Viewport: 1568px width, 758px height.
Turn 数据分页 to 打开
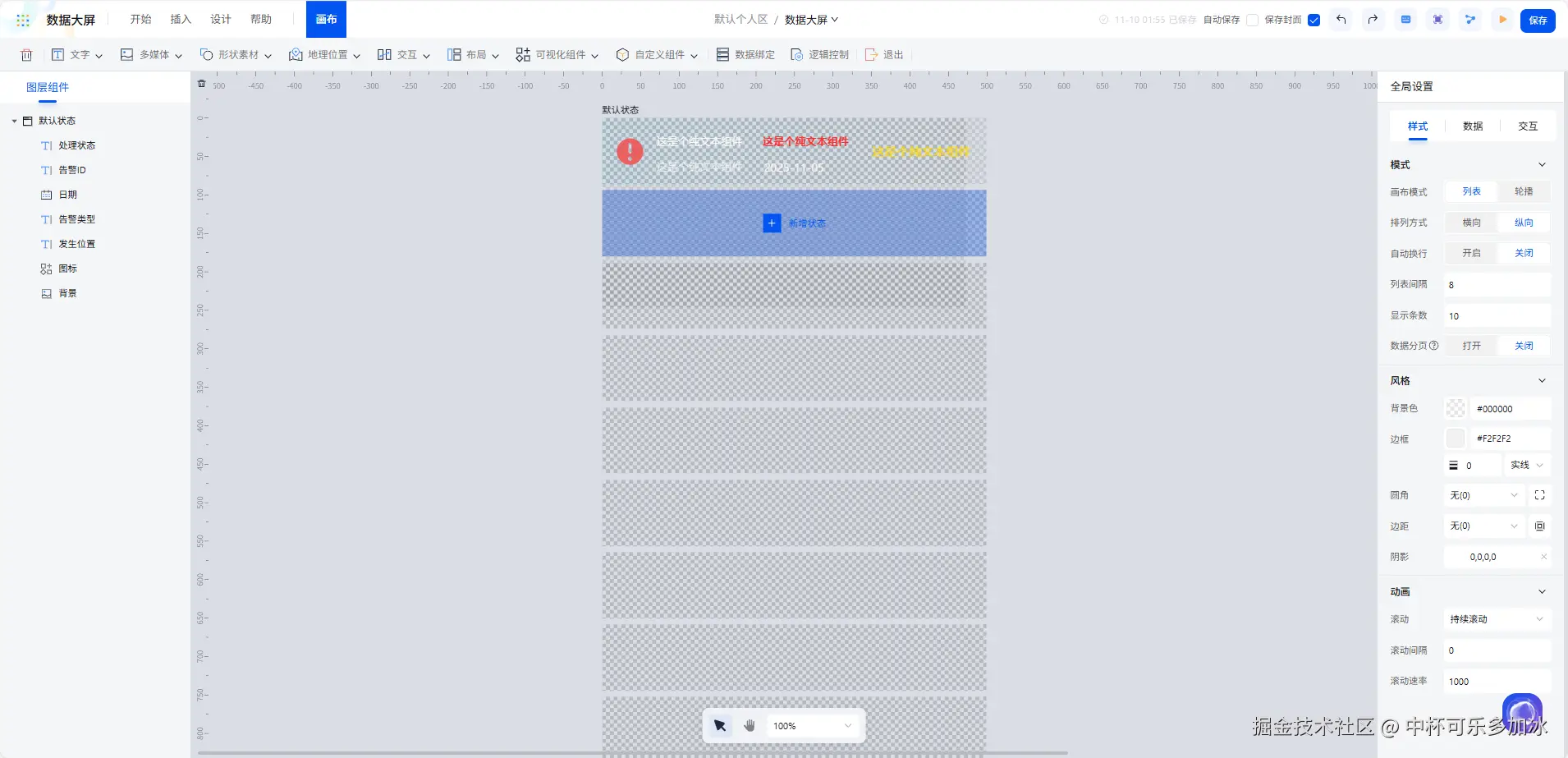point(1471,346)
